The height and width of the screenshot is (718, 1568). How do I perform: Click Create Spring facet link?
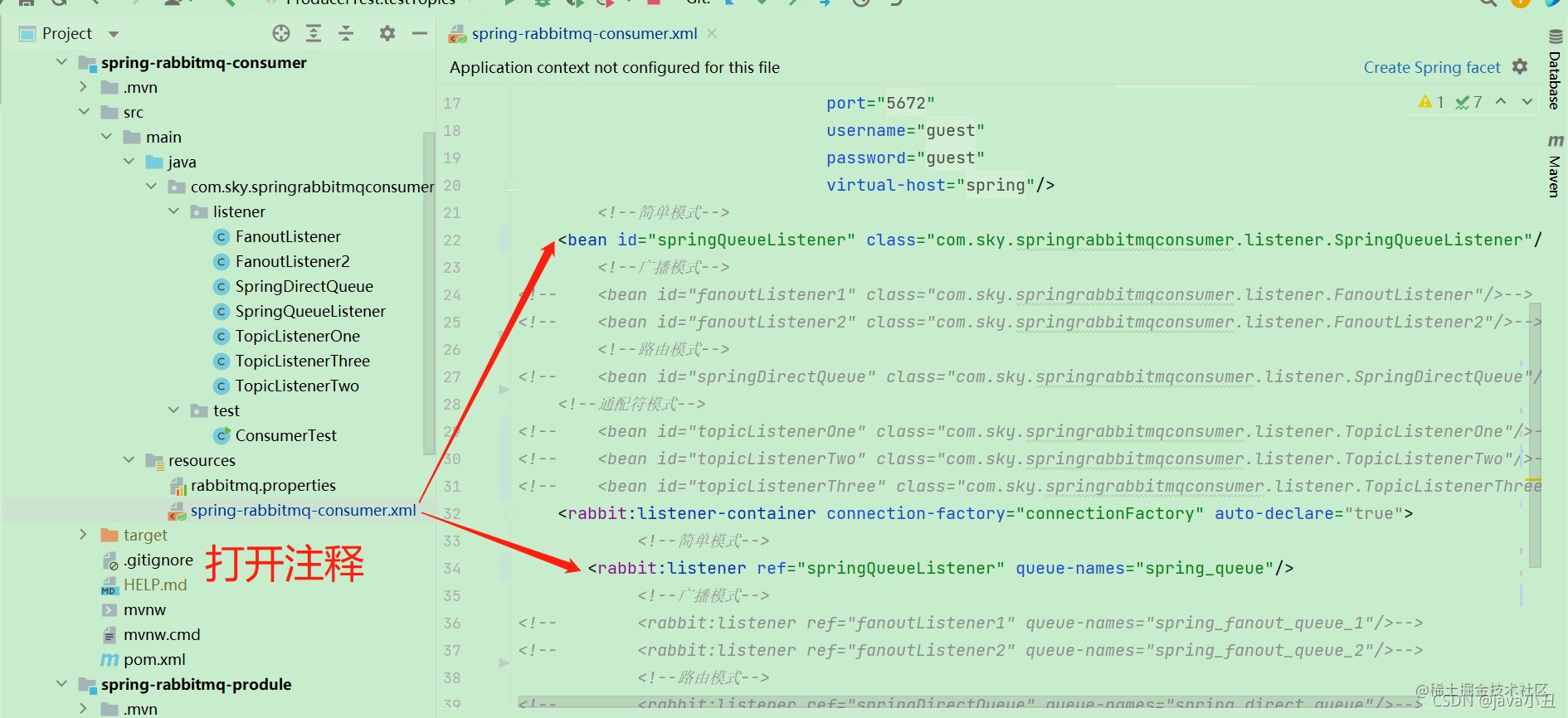[x=1432, y=67]
